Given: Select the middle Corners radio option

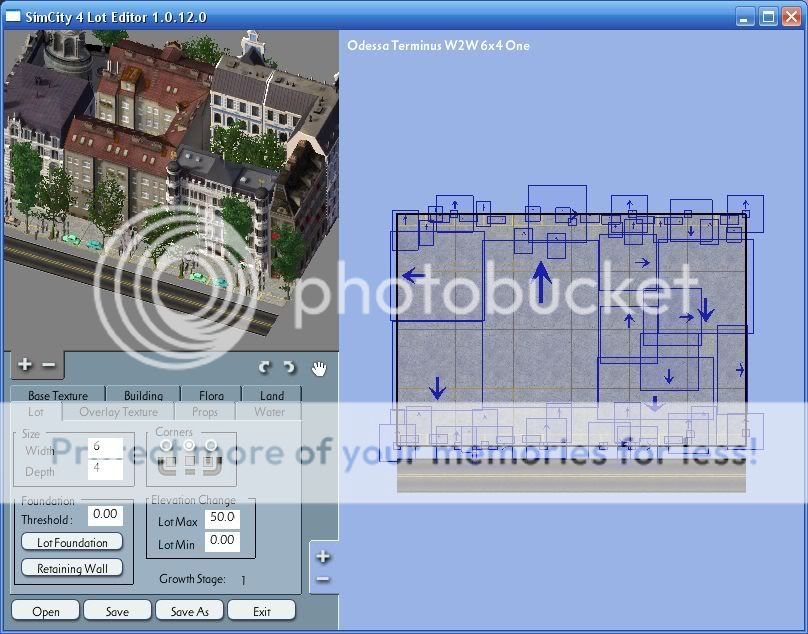Looking at the screenshot, I should 189,445.
